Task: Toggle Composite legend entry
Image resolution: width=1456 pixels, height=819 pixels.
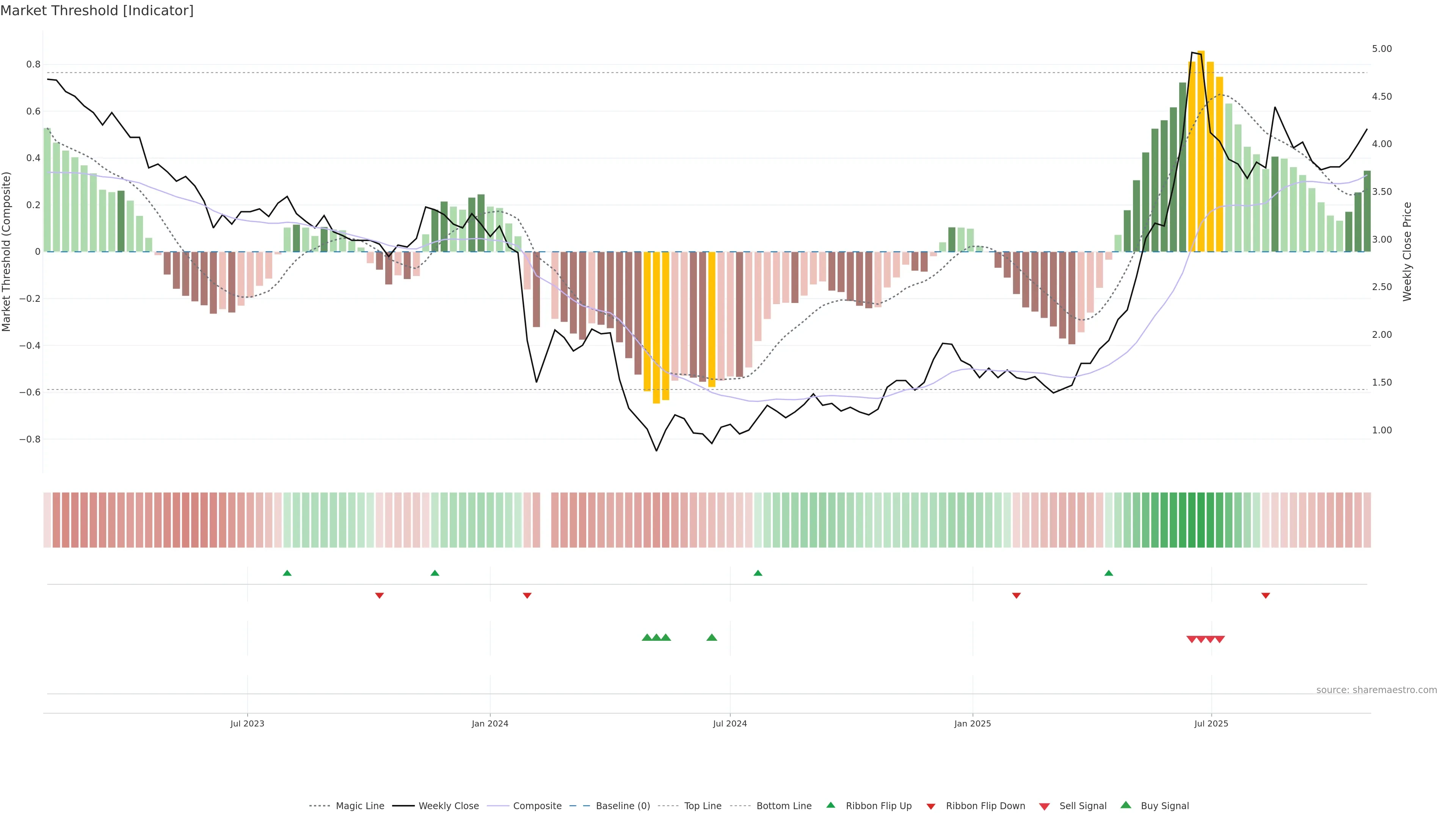Action: 537,806
